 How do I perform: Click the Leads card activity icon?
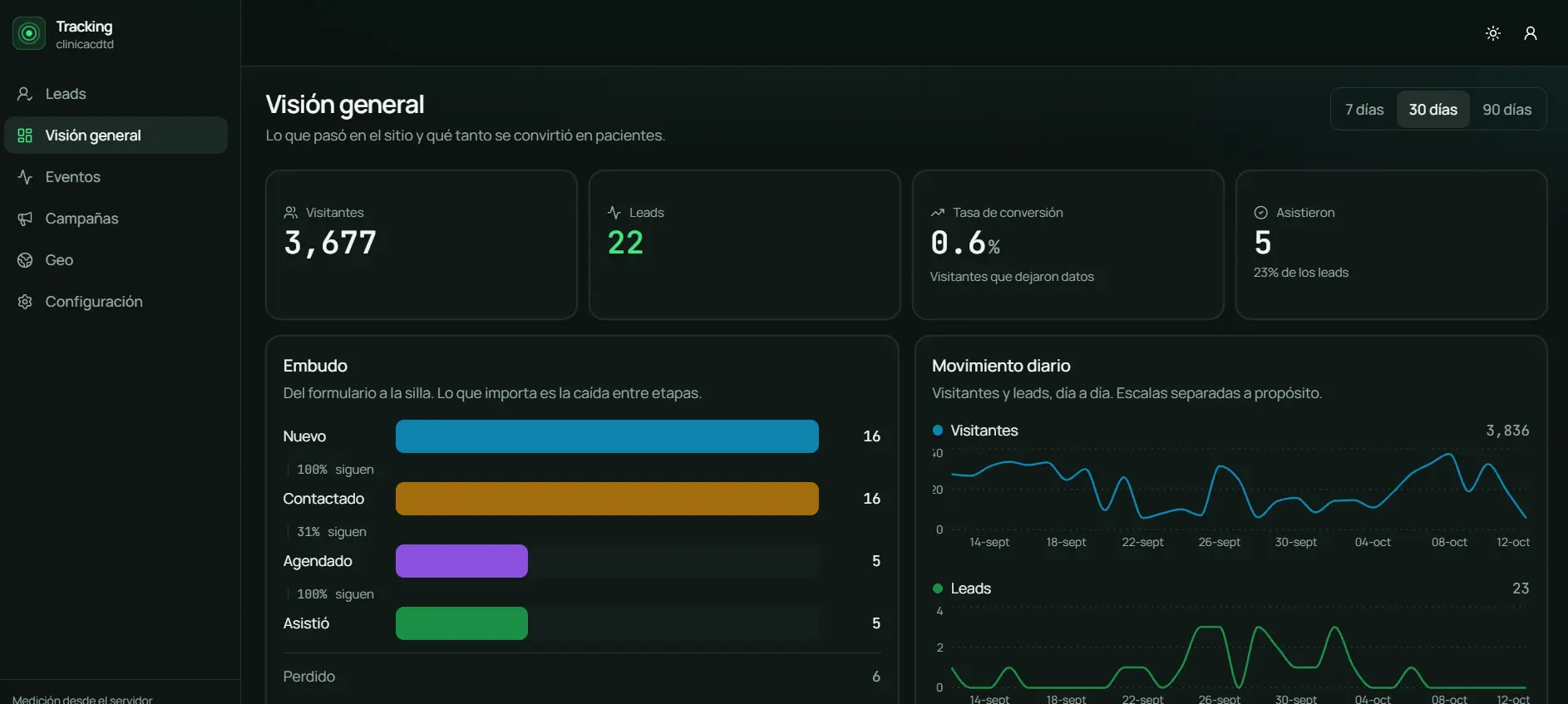point(614,213)
